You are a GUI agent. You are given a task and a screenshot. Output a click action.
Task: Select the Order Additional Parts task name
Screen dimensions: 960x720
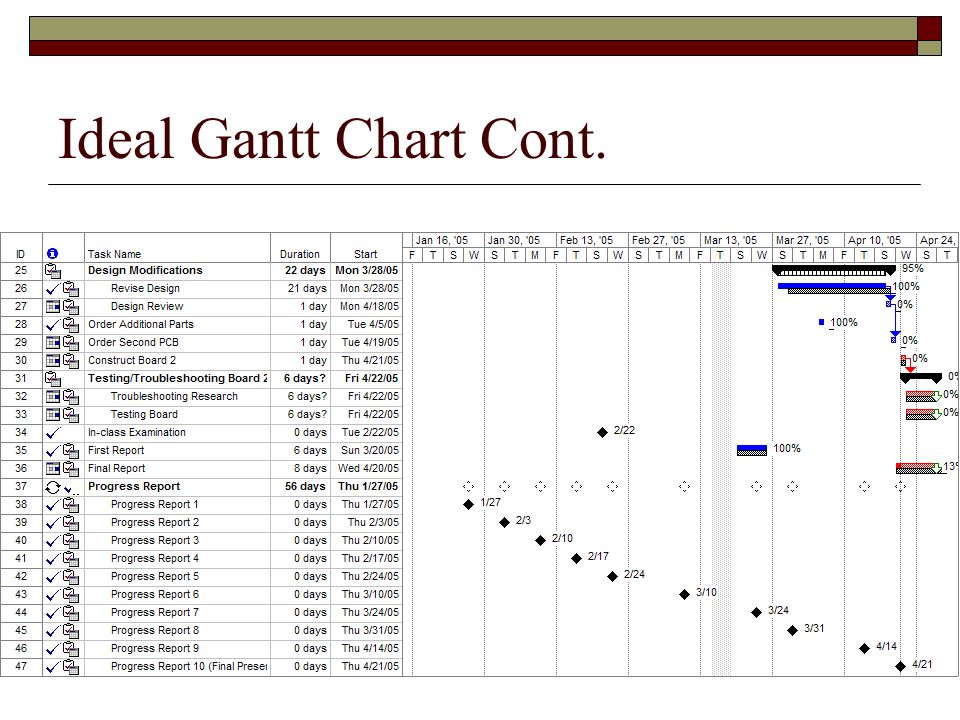[141, 324]
